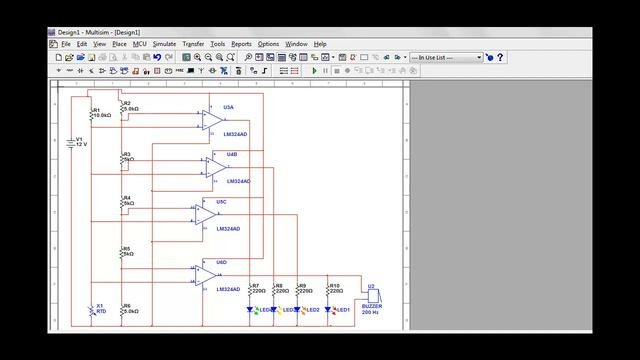Select resistor R1 10.0kΩ
Screen dimensions: 640x360
click(91, 115)
